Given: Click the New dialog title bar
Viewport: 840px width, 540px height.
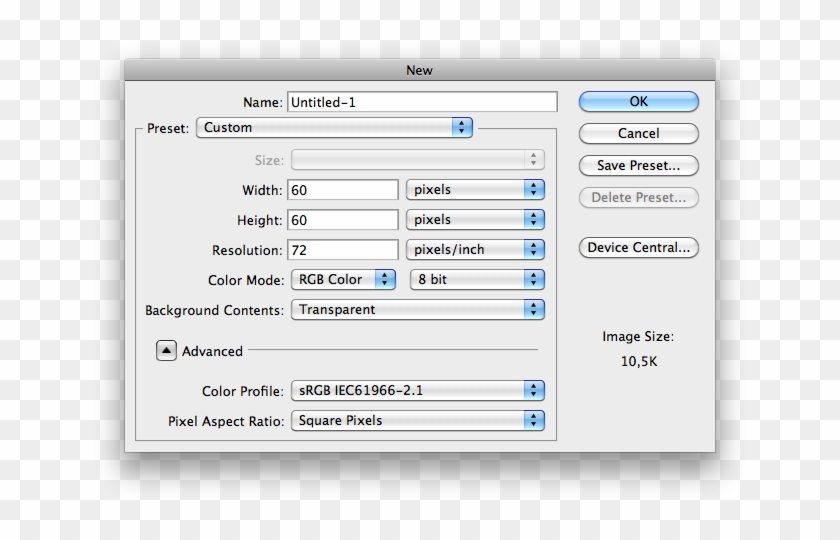Looking at the screenshot, I should 419,70.
